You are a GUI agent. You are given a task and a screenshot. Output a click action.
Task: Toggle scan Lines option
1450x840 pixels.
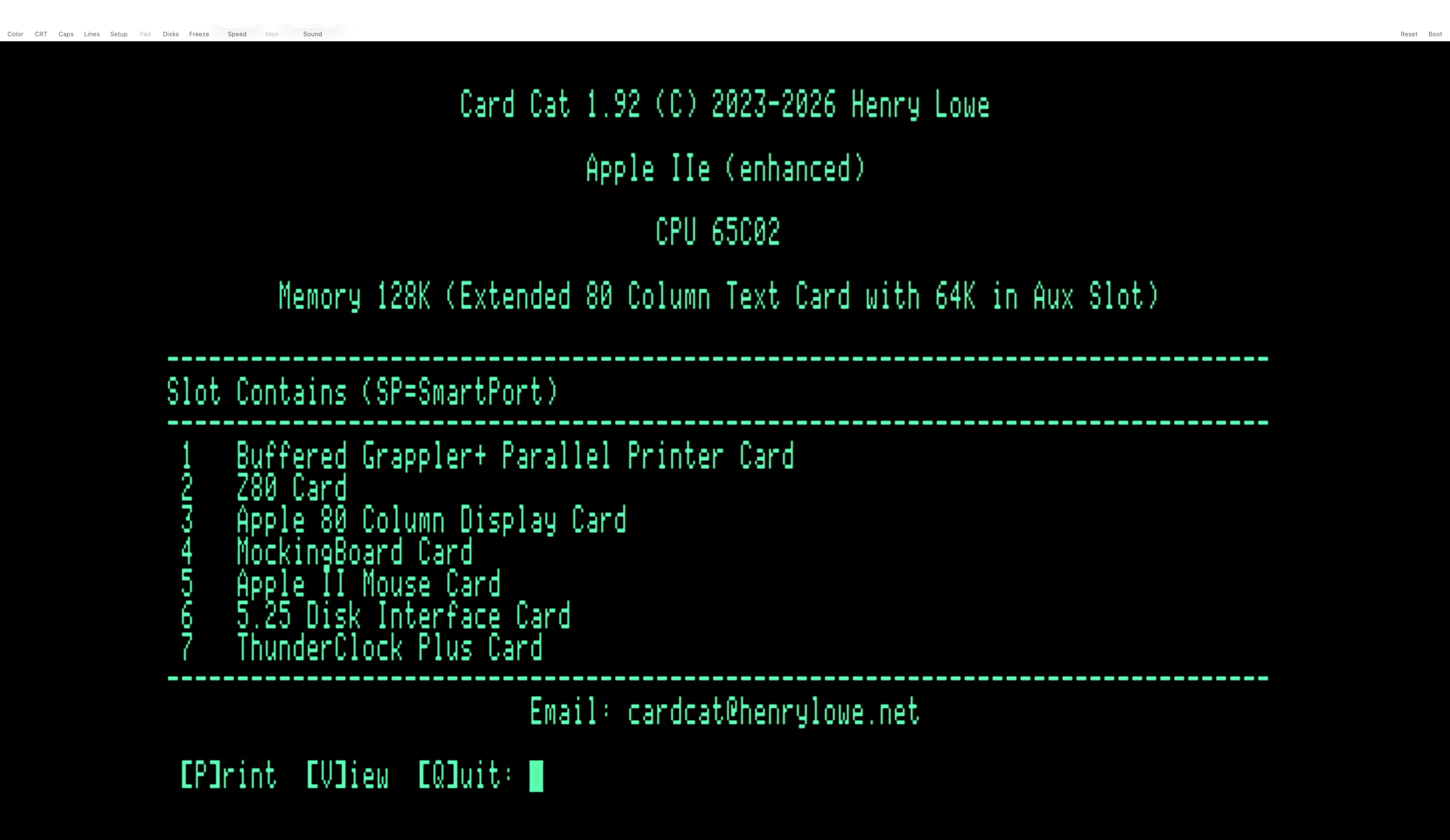click(x=92, y=34)
